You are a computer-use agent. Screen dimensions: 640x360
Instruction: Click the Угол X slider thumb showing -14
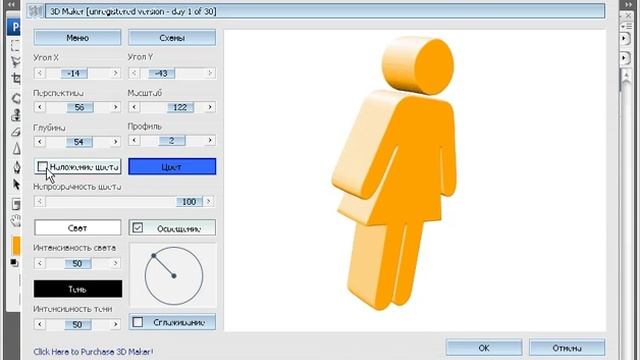click(x=73, y=73)
